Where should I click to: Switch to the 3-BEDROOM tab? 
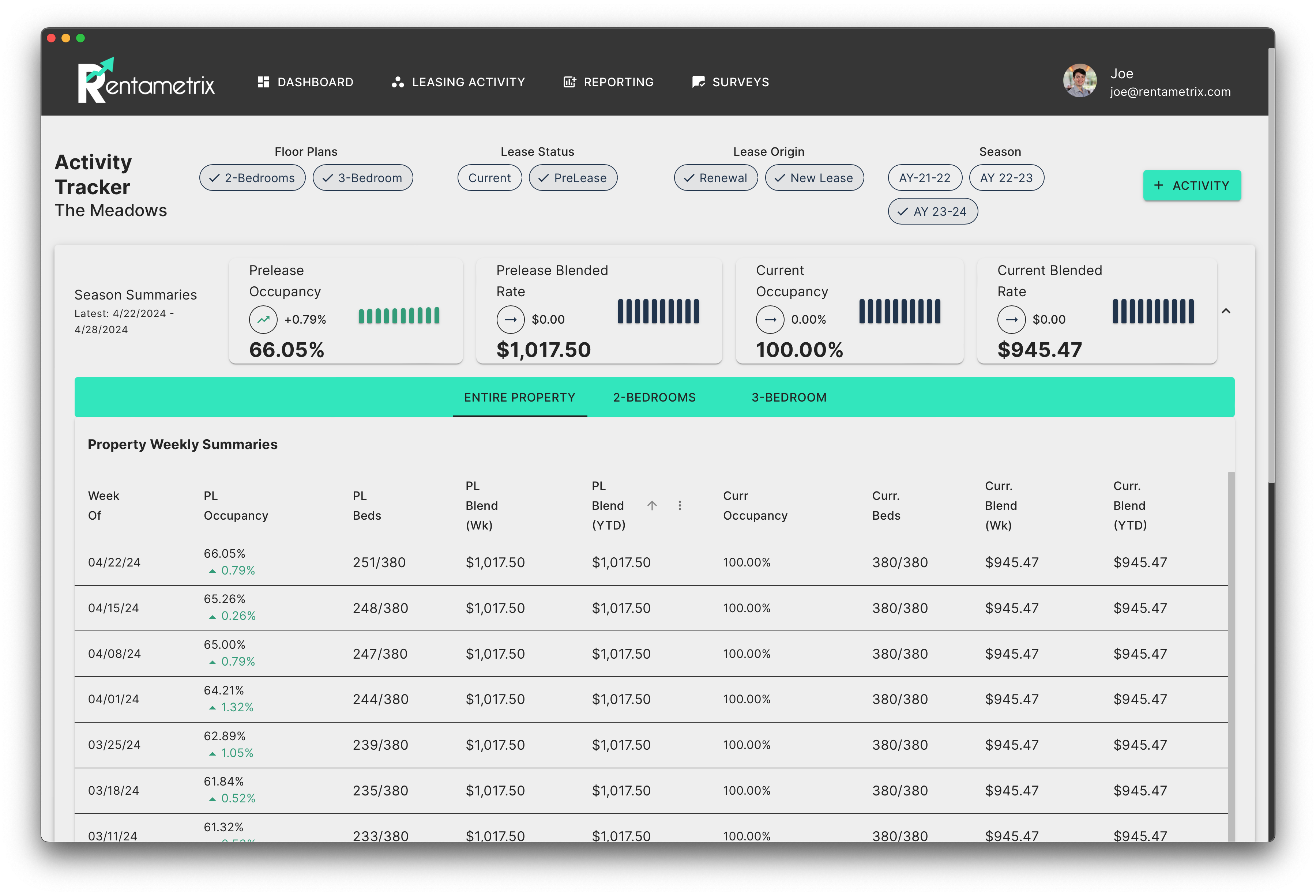[789, 398]
